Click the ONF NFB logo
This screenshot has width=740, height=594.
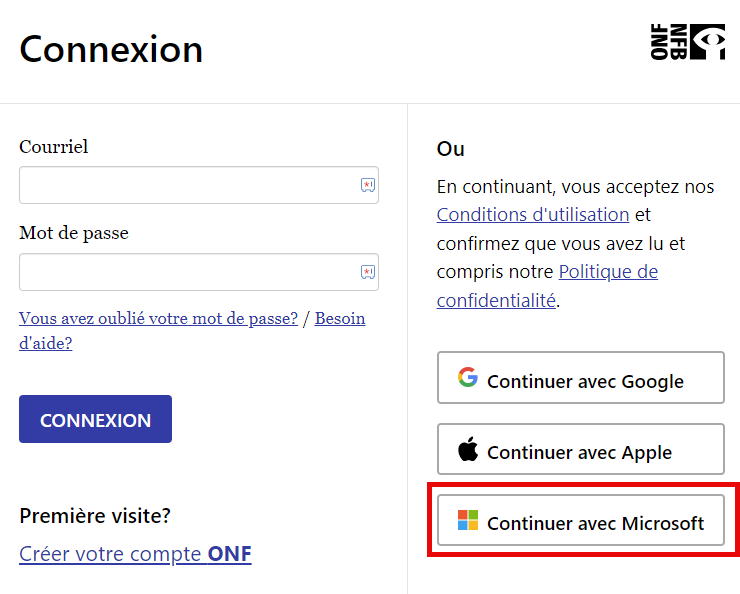(687, 42)
